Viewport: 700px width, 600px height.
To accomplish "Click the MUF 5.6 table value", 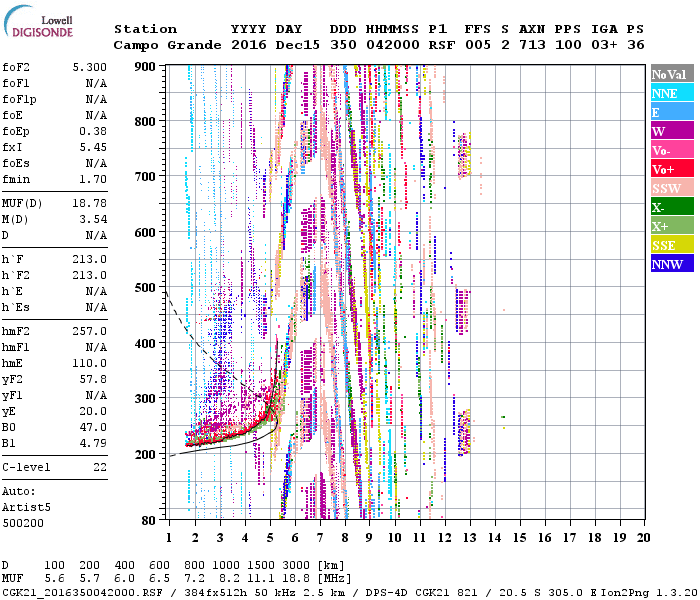I will click(54, 578).
